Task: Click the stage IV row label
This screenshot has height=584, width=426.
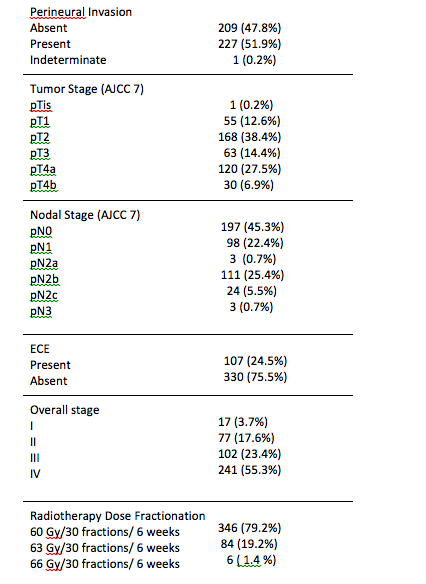Action: [35, 474]
